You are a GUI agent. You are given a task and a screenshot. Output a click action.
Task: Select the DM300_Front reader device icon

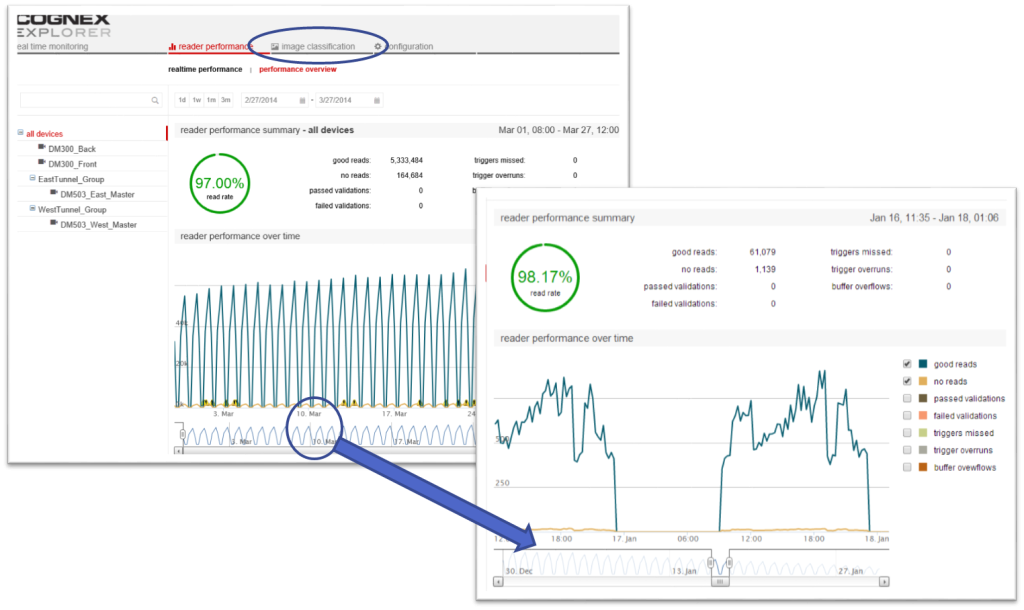click(42, 163)
